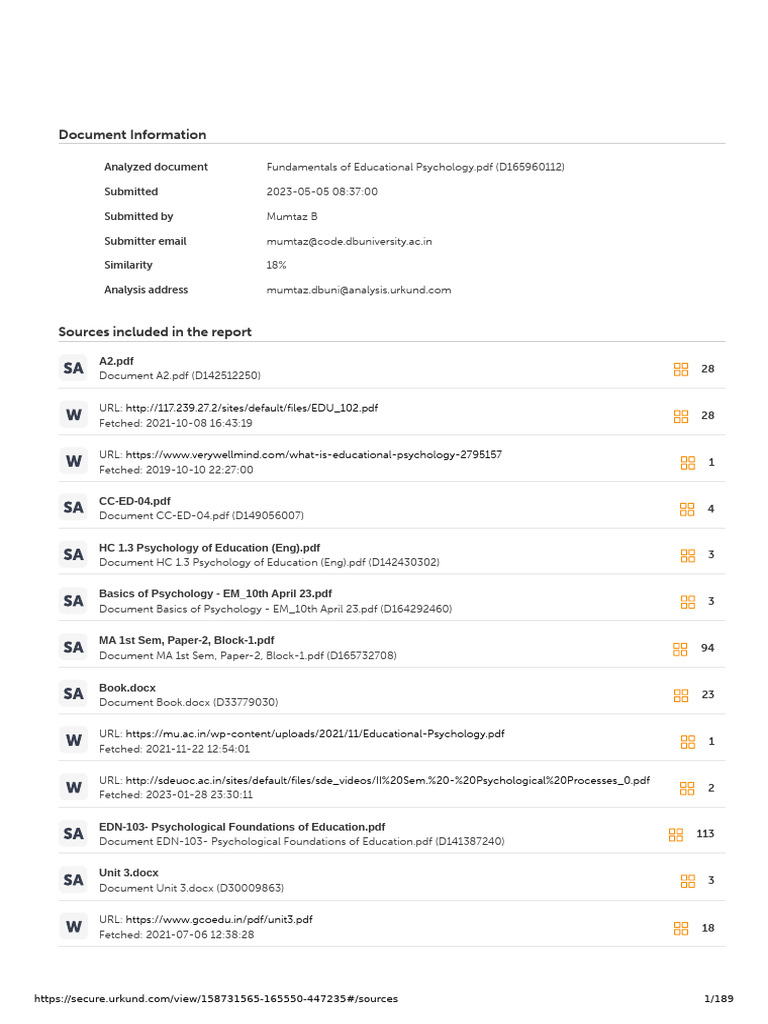Click the grid icon next to verywellmind URL
Screen dimensions: 768x1024
click(x=688, y=463)
